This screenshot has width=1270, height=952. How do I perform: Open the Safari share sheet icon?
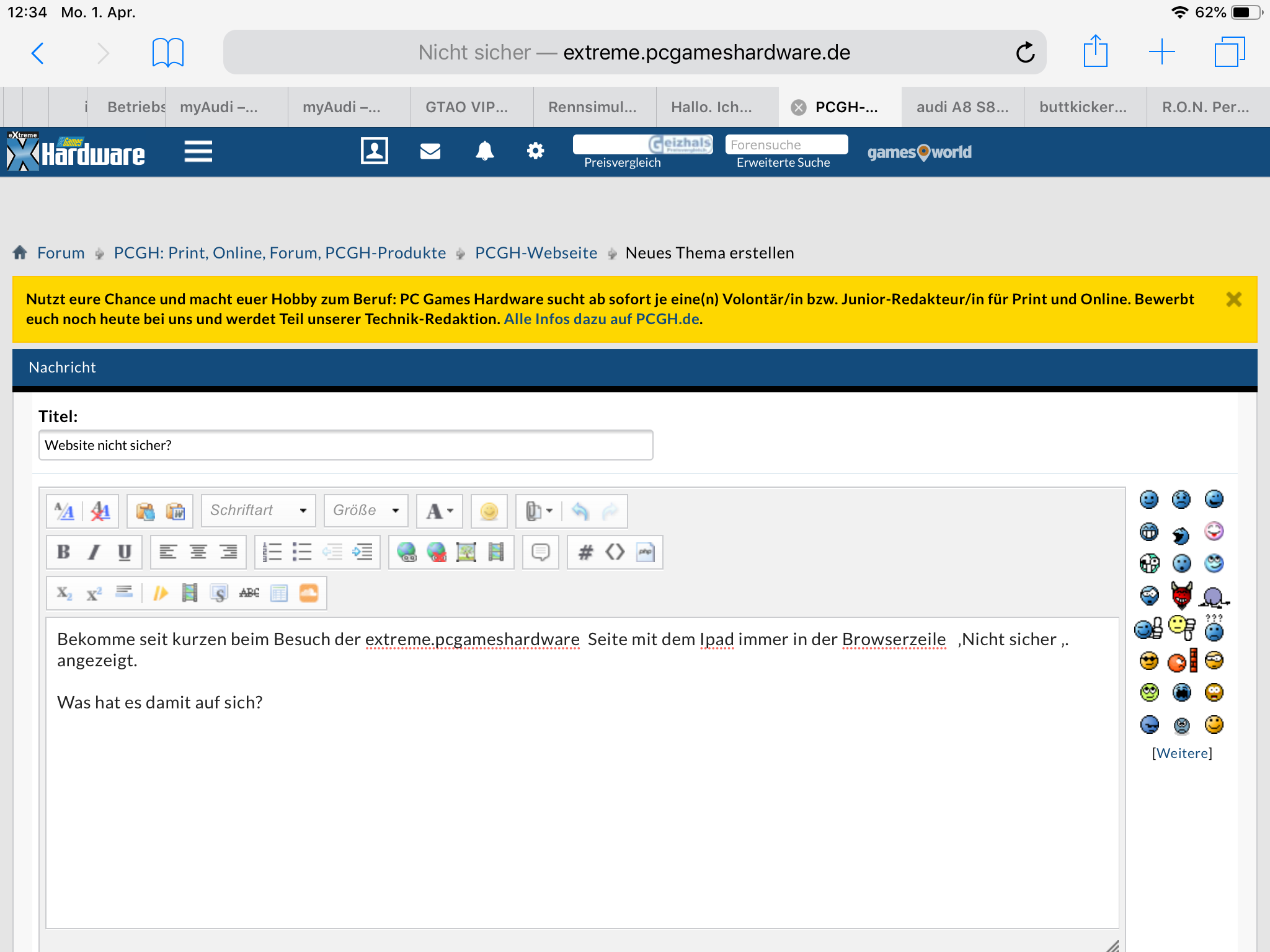pyautogui.click(x=1096, y=51)
